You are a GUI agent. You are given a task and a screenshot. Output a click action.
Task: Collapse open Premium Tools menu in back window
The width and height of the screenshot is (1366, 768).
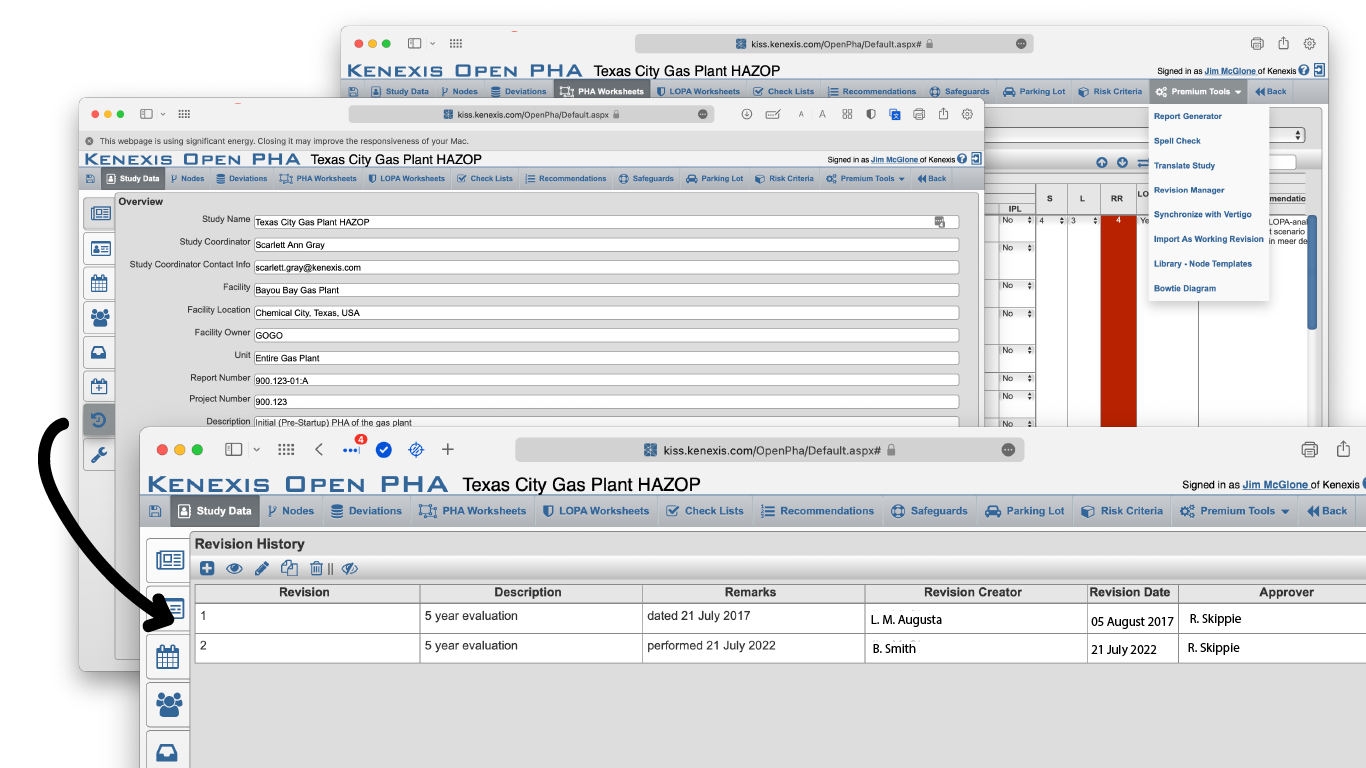[x=1198, y=92]
